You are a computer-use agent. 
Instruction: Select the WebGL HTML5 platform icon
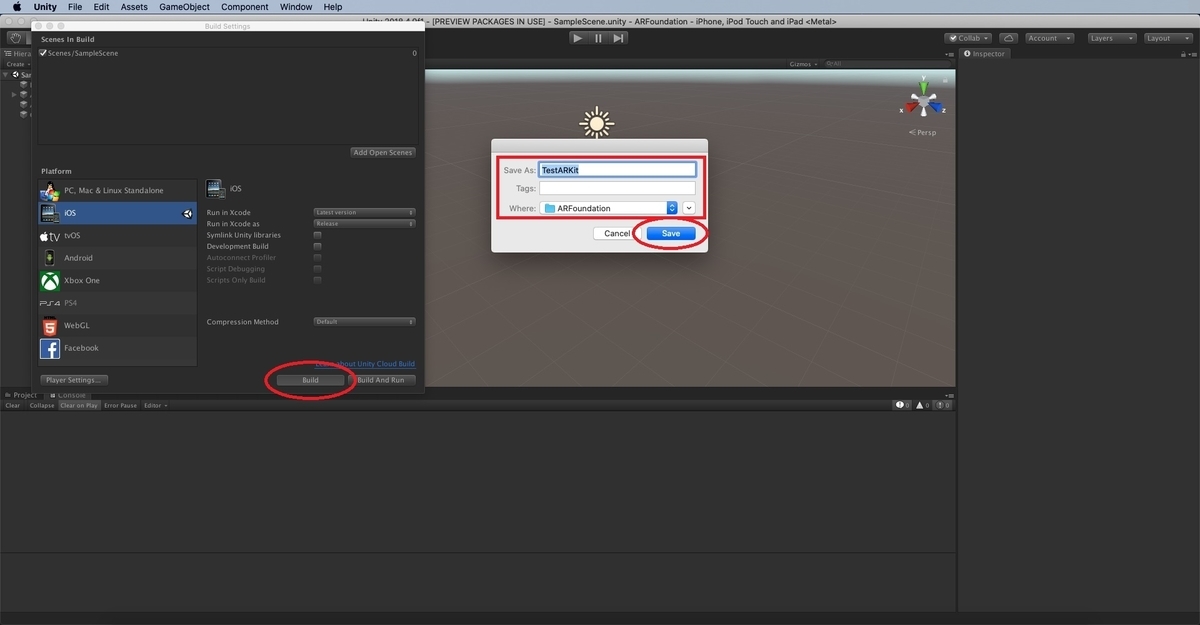tap(50, 326)
